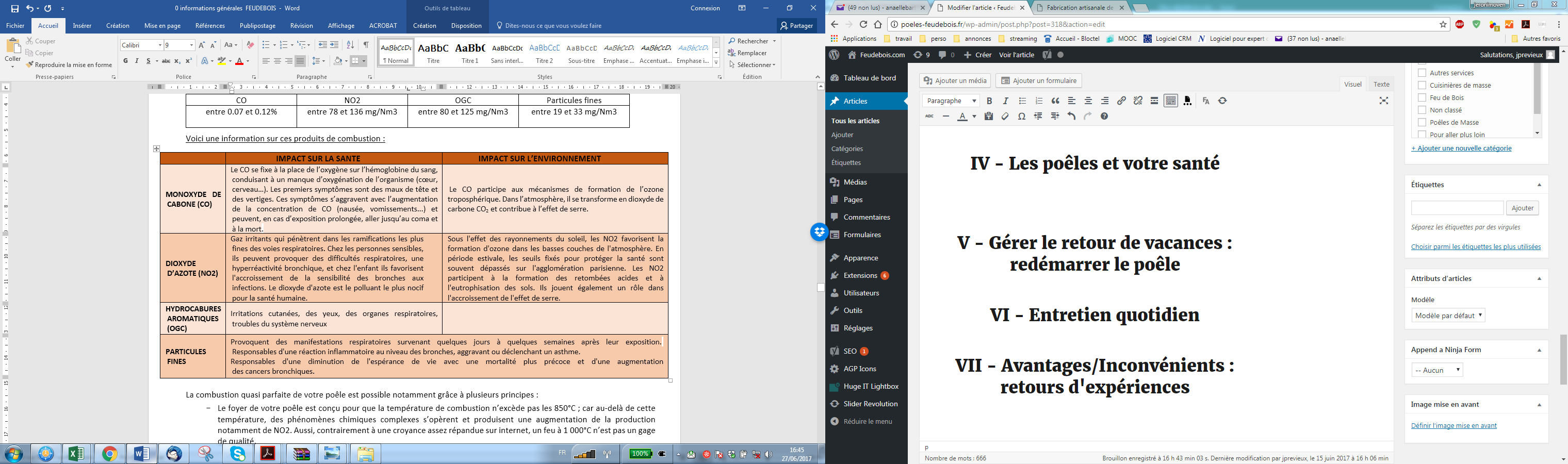Open keyboard shortcuts help in WordPress editor
Screen dimensions: 1568x464
click(1104, 116)
